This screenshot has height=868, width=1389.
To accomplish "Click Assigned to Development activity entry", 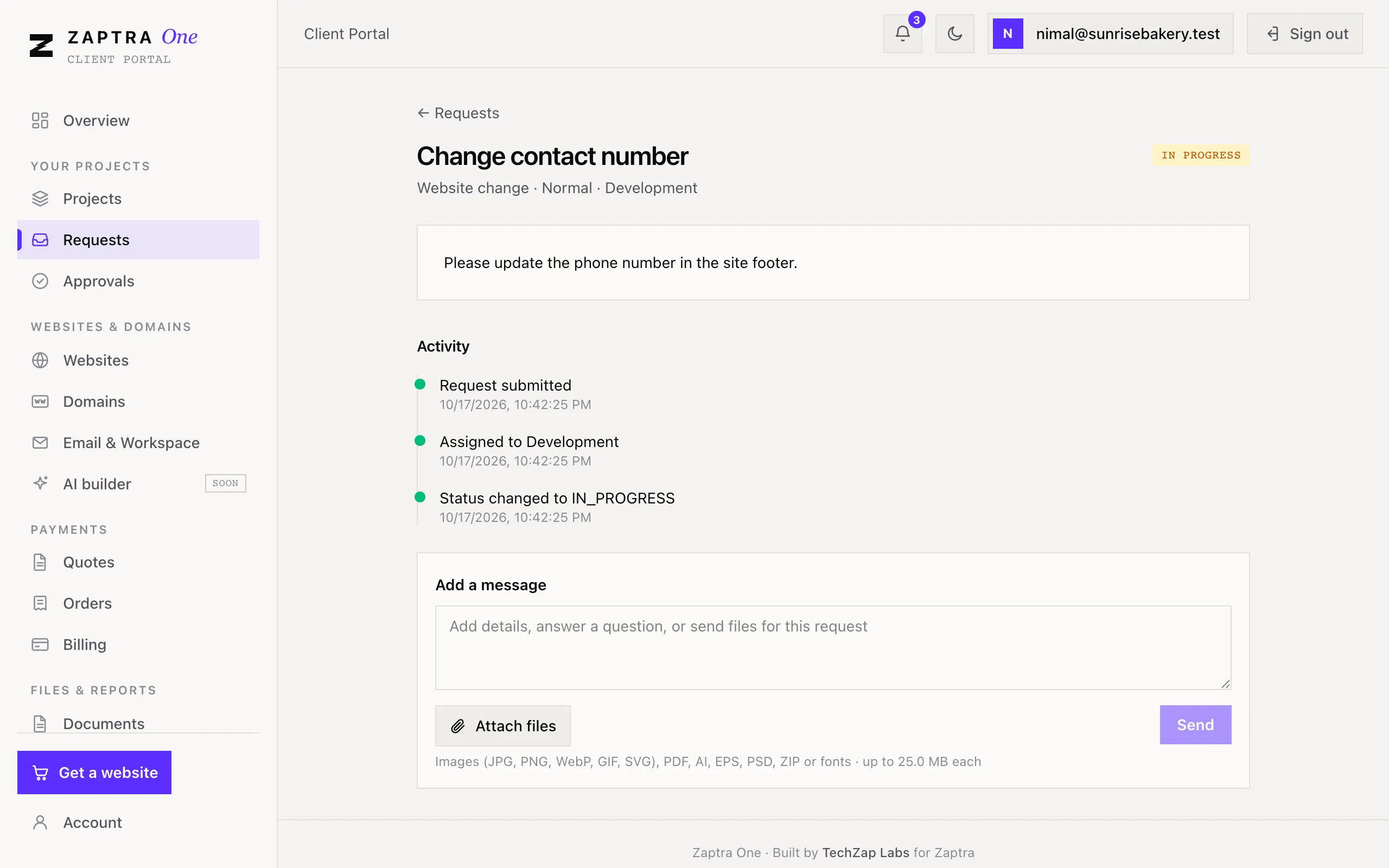I will click(x=528, y=442).
